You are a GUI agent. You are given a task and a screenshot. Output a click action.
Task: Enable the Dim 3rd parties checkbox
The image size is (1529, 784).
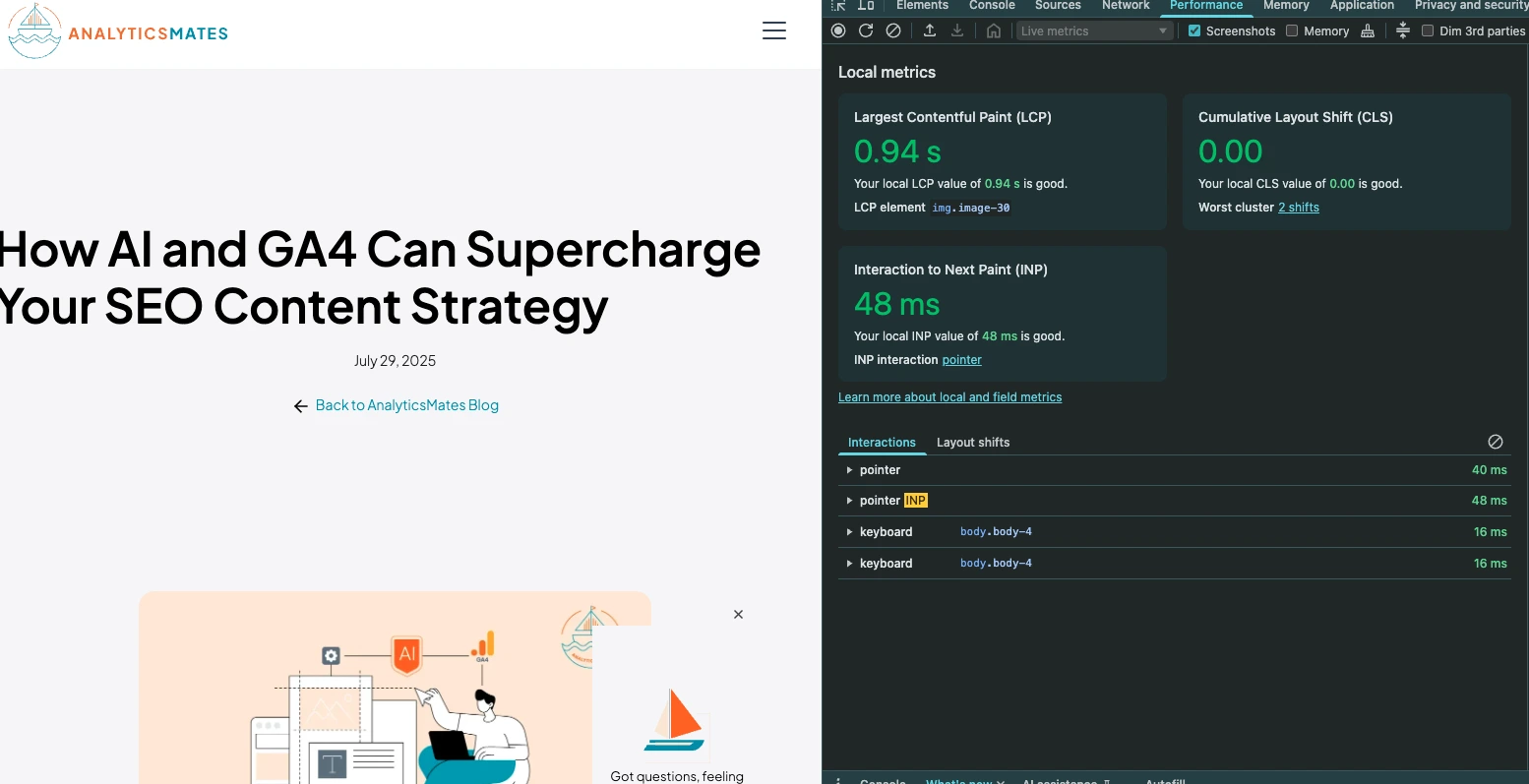pos(1428,30)
